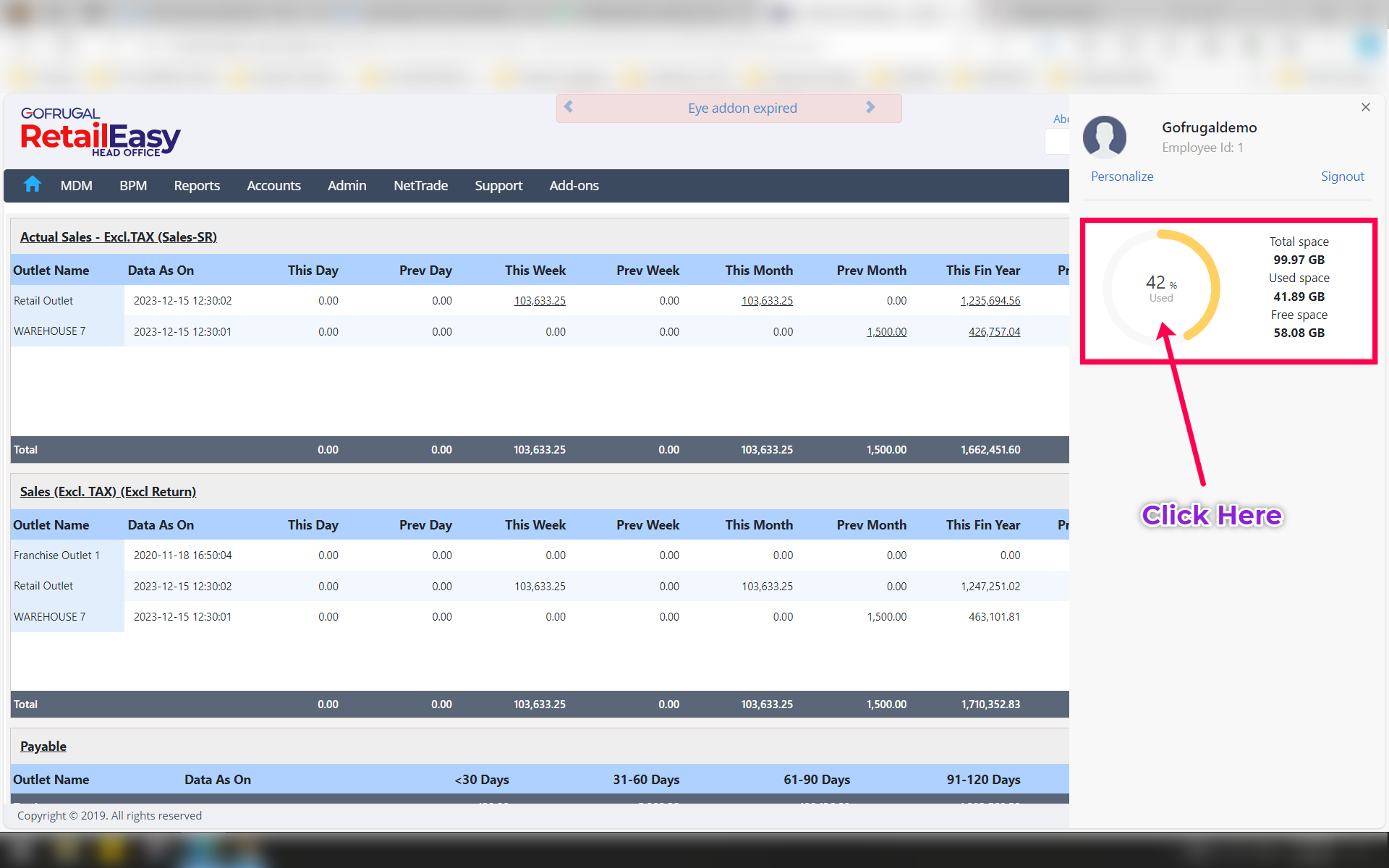The image size is (1389, 868).
Task: Open Actual Sales - Excl.TAX section heading
Action: pyautogui.click(x=119, y=237)
